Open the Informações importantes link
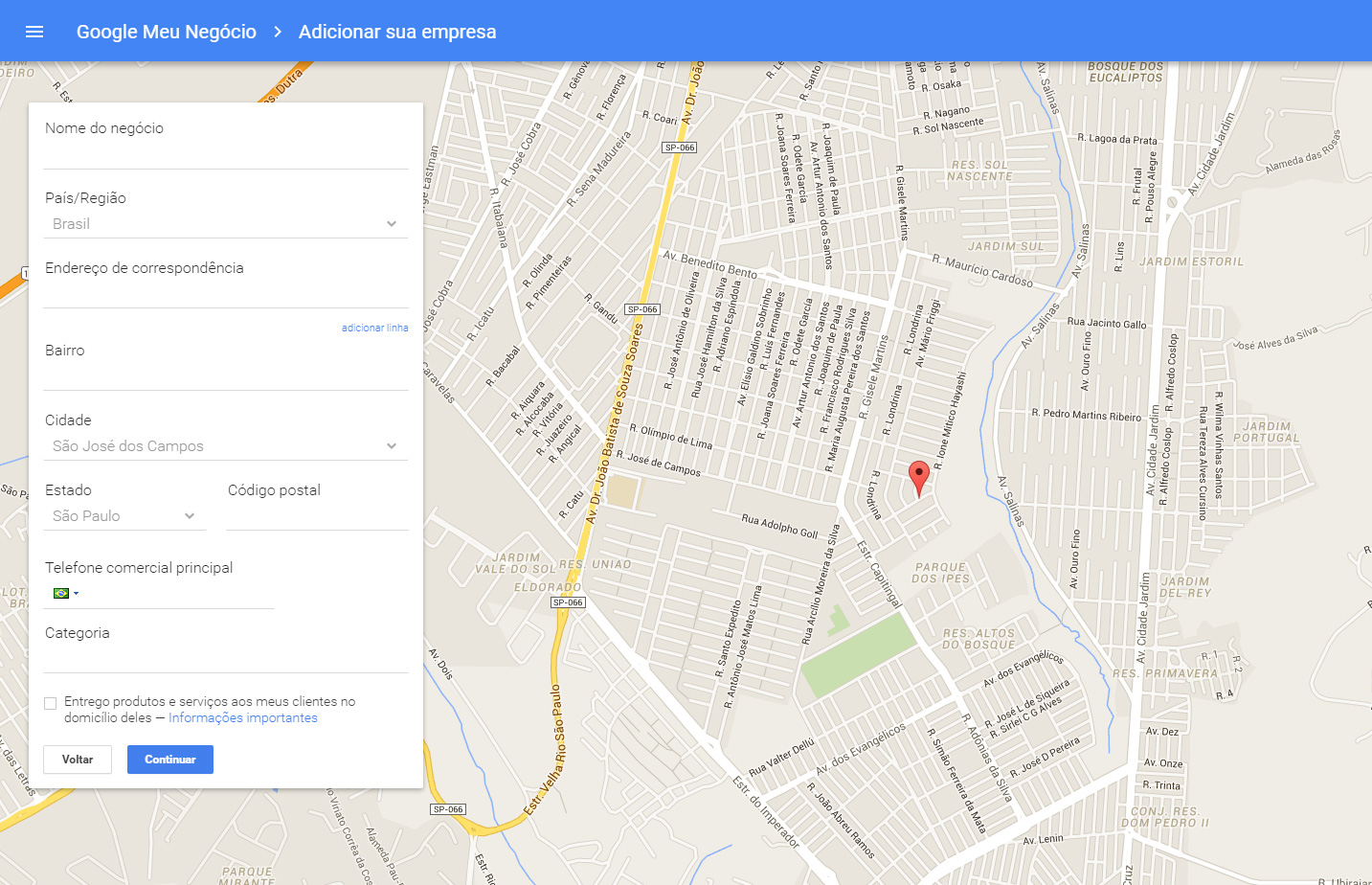The image size is (1372, 885). (243, 717)
